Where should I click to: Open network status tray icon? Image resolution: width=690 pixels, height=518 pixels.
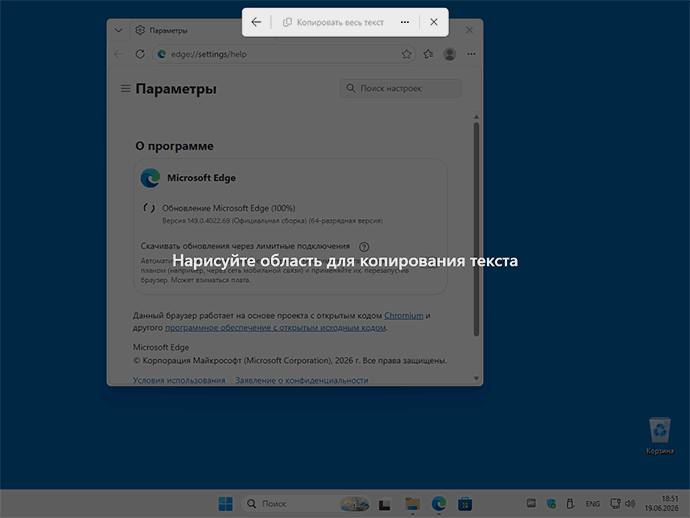(615, 503)
